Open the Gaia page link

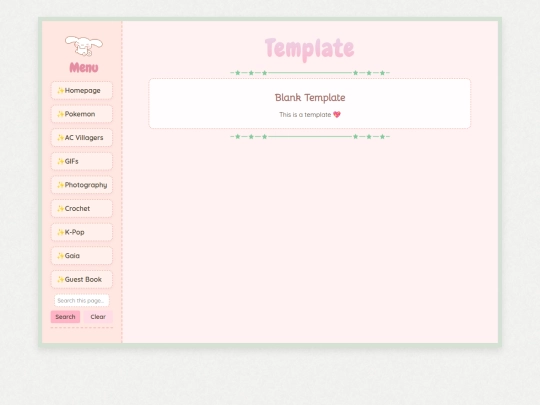(x=82, y=256)
